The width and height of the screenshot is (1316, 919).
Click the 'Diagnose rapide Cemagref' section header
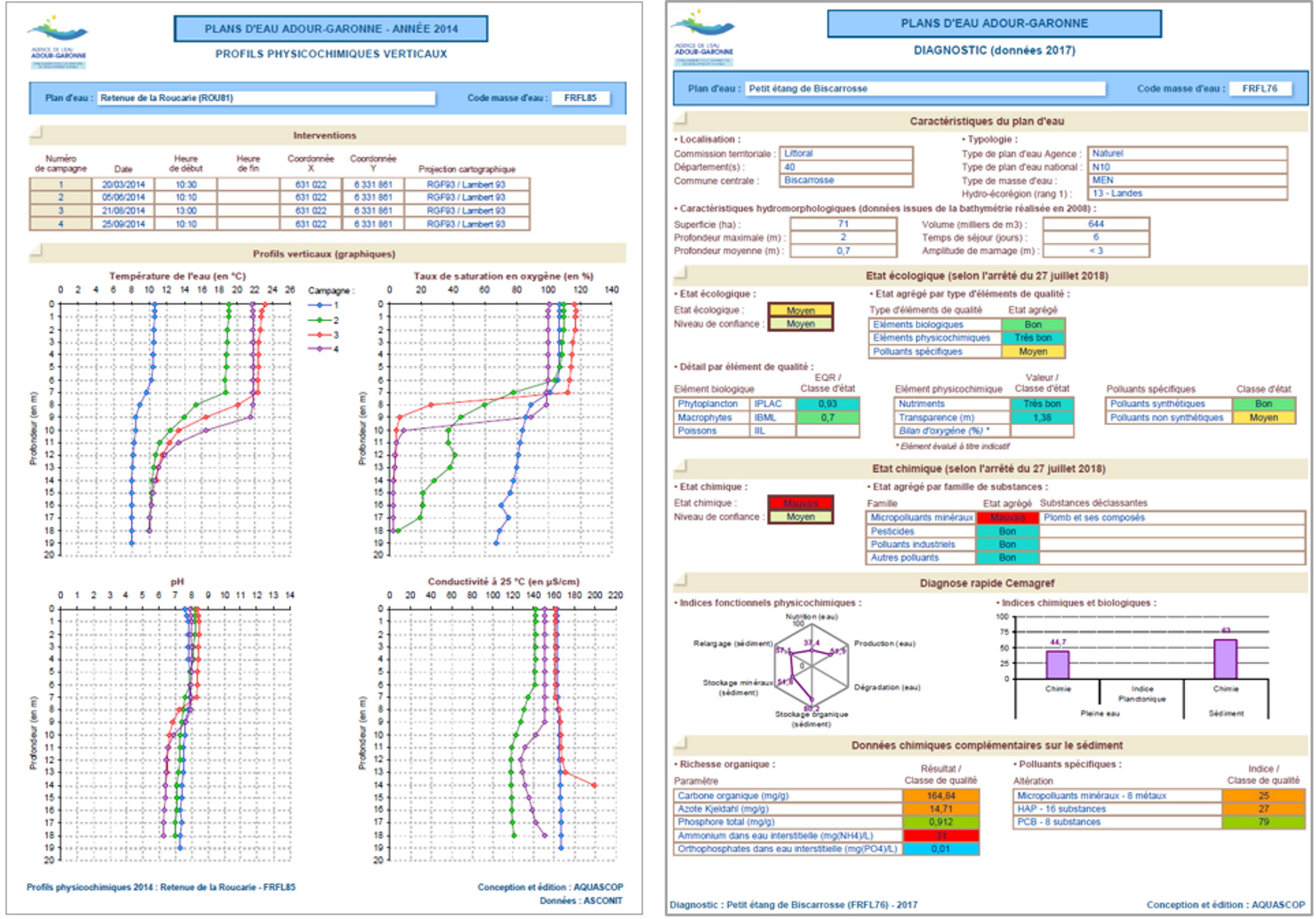990,583
